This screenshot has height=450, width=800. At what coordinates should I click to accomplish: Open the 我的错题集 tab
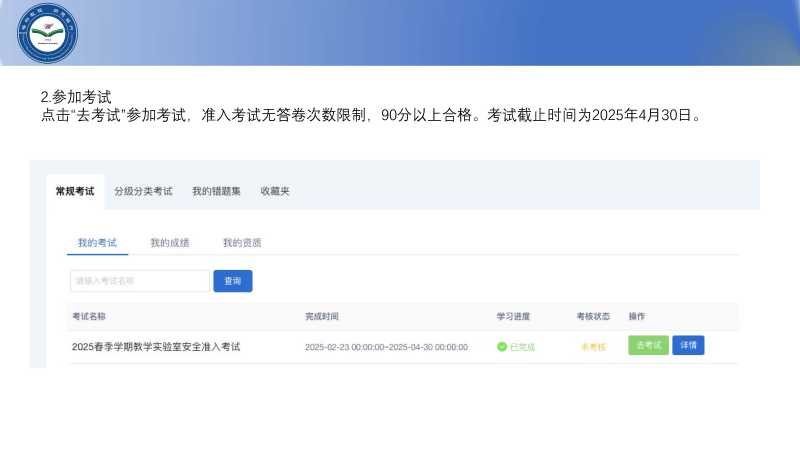(x=216, y=191)
